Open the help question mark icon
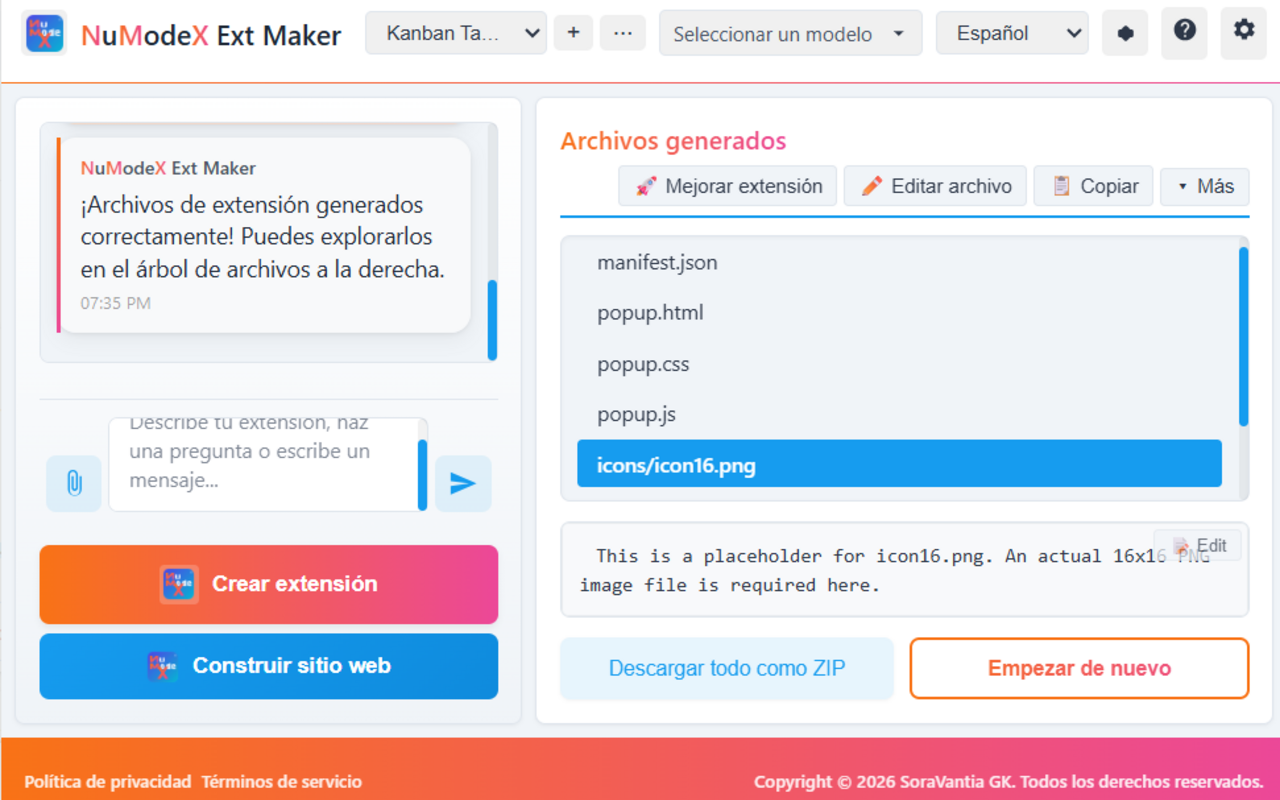Image resolution: width=1280 pixels, height=800 pixels. pos(1184,31)
